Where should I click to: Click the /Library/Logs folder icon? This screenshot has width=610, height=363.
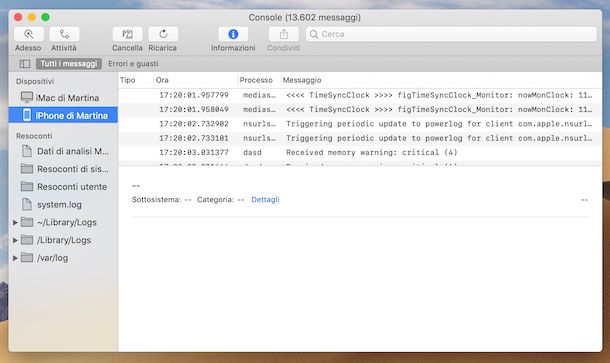coord(27,240)
